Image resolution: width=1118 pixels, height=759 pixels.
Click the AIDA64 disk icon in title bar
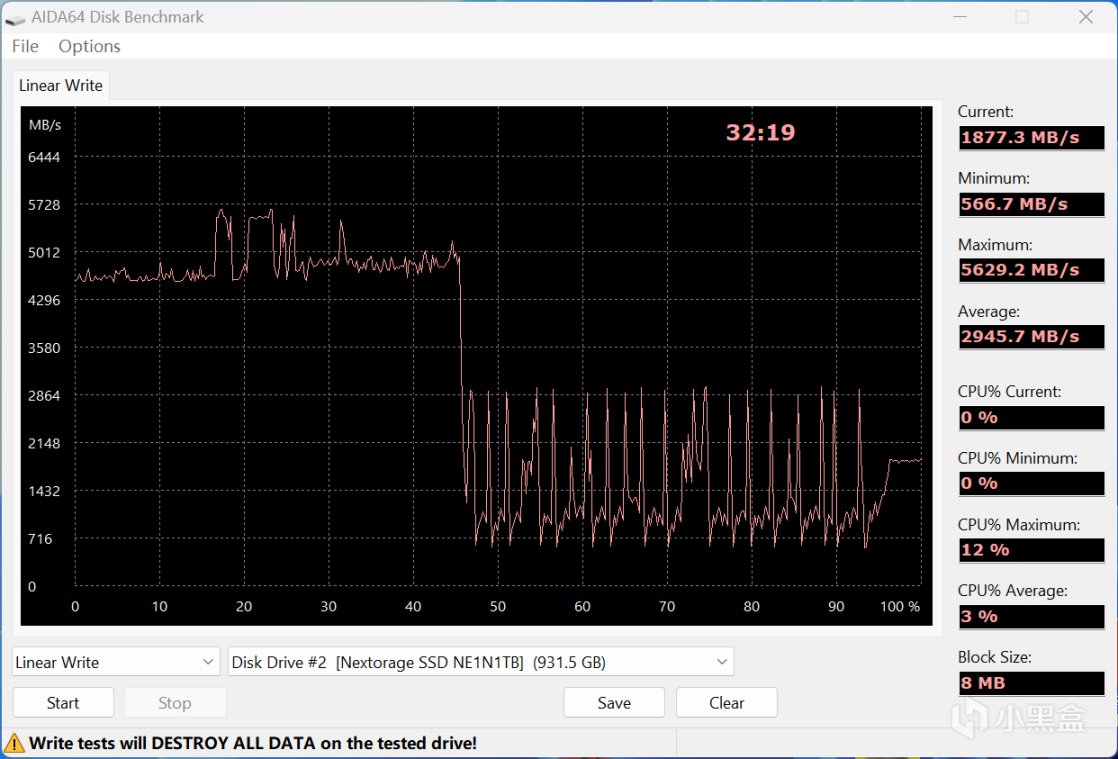click(x=14, y=18)
